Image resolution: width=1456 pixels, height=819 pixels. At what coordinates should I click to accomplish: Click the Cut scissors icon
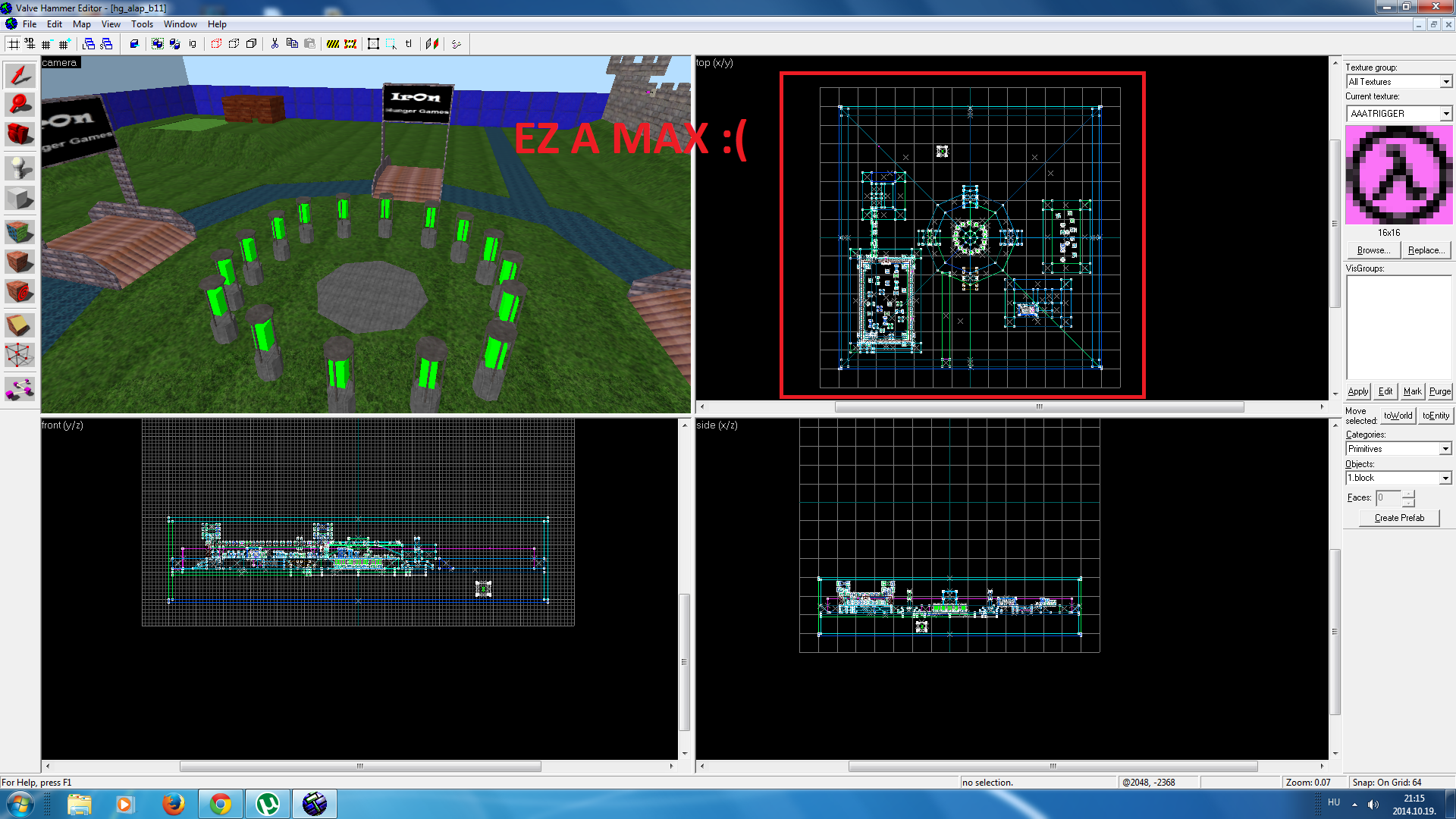[275, 44]
